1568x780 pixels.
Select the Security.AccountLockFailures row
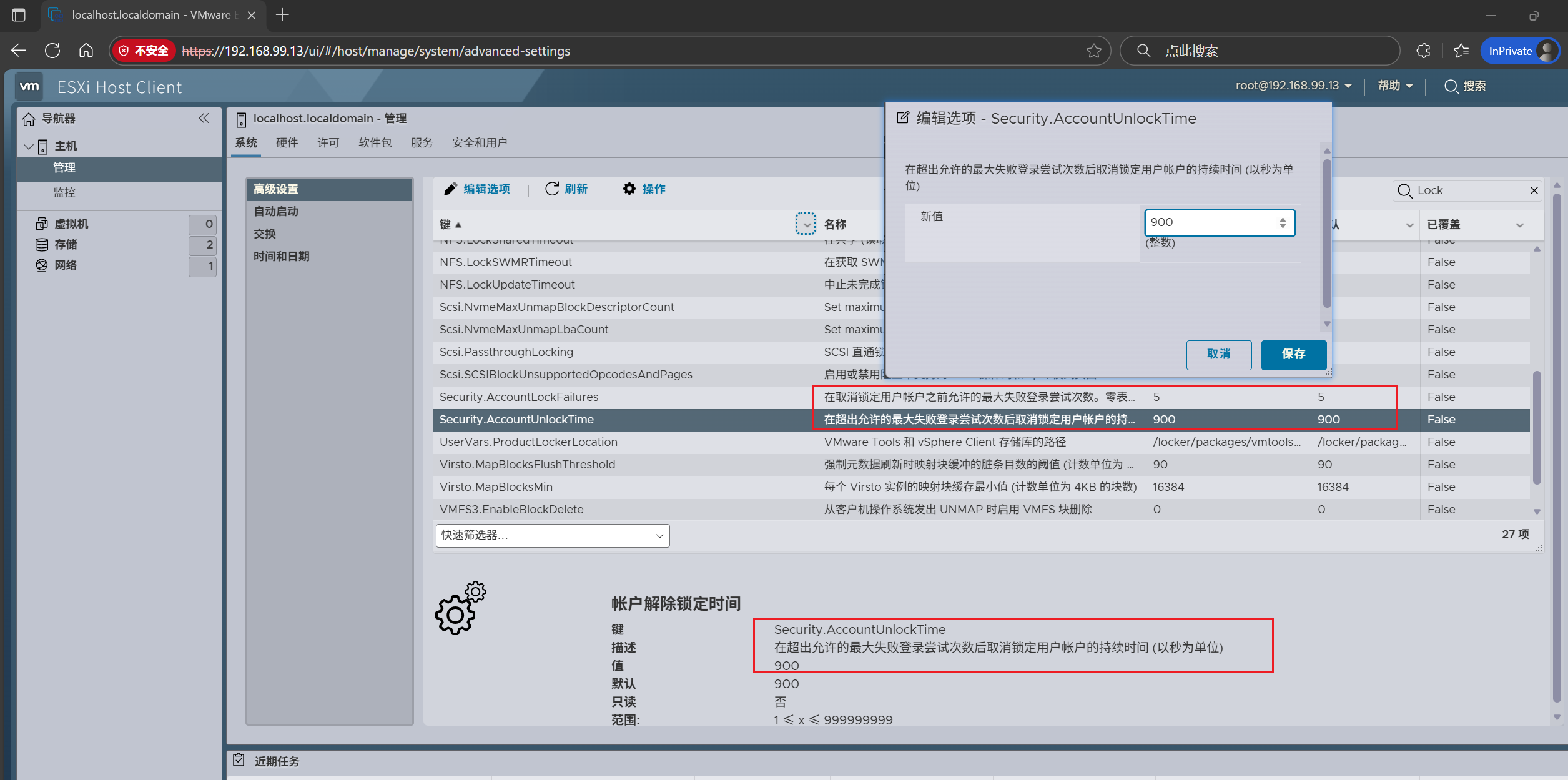981,397
